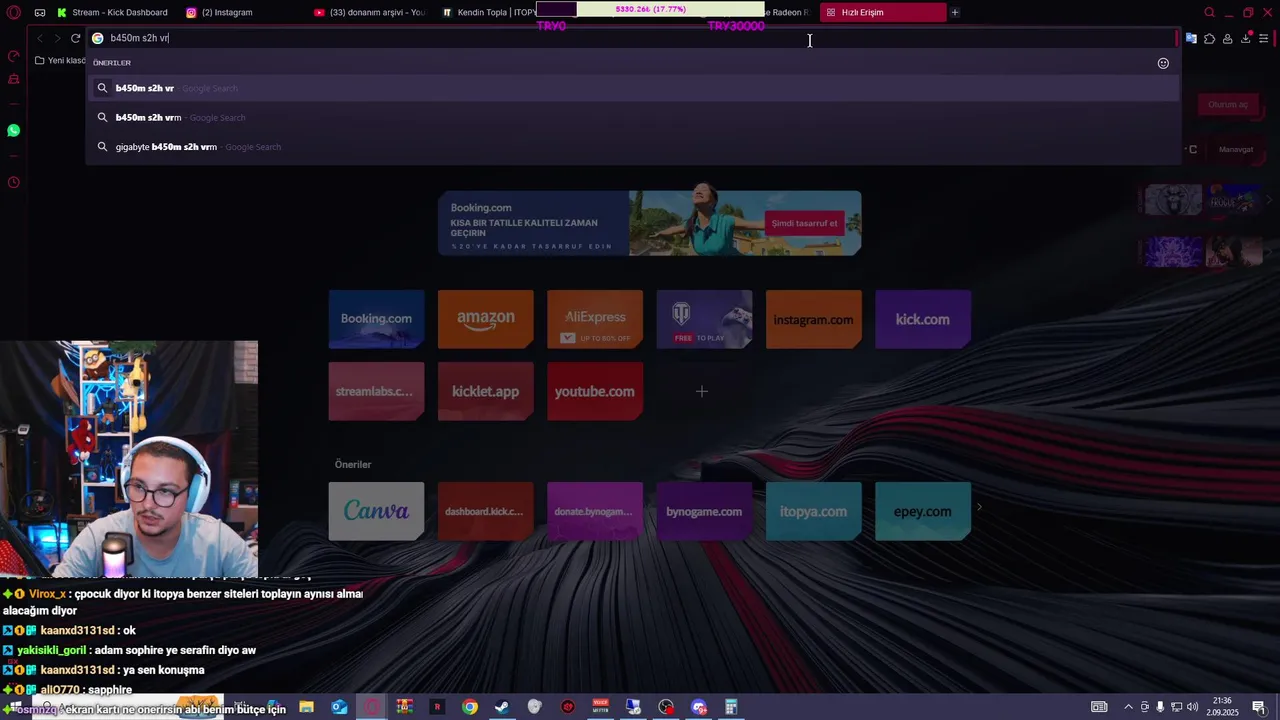
Task: Open the smiley feedback icon in suggestions
Action: [x=1163, y=63]
